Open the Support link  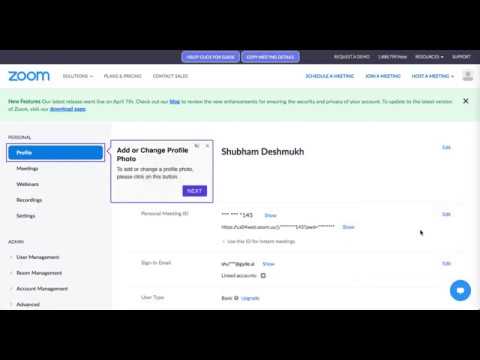click(461, 57)
